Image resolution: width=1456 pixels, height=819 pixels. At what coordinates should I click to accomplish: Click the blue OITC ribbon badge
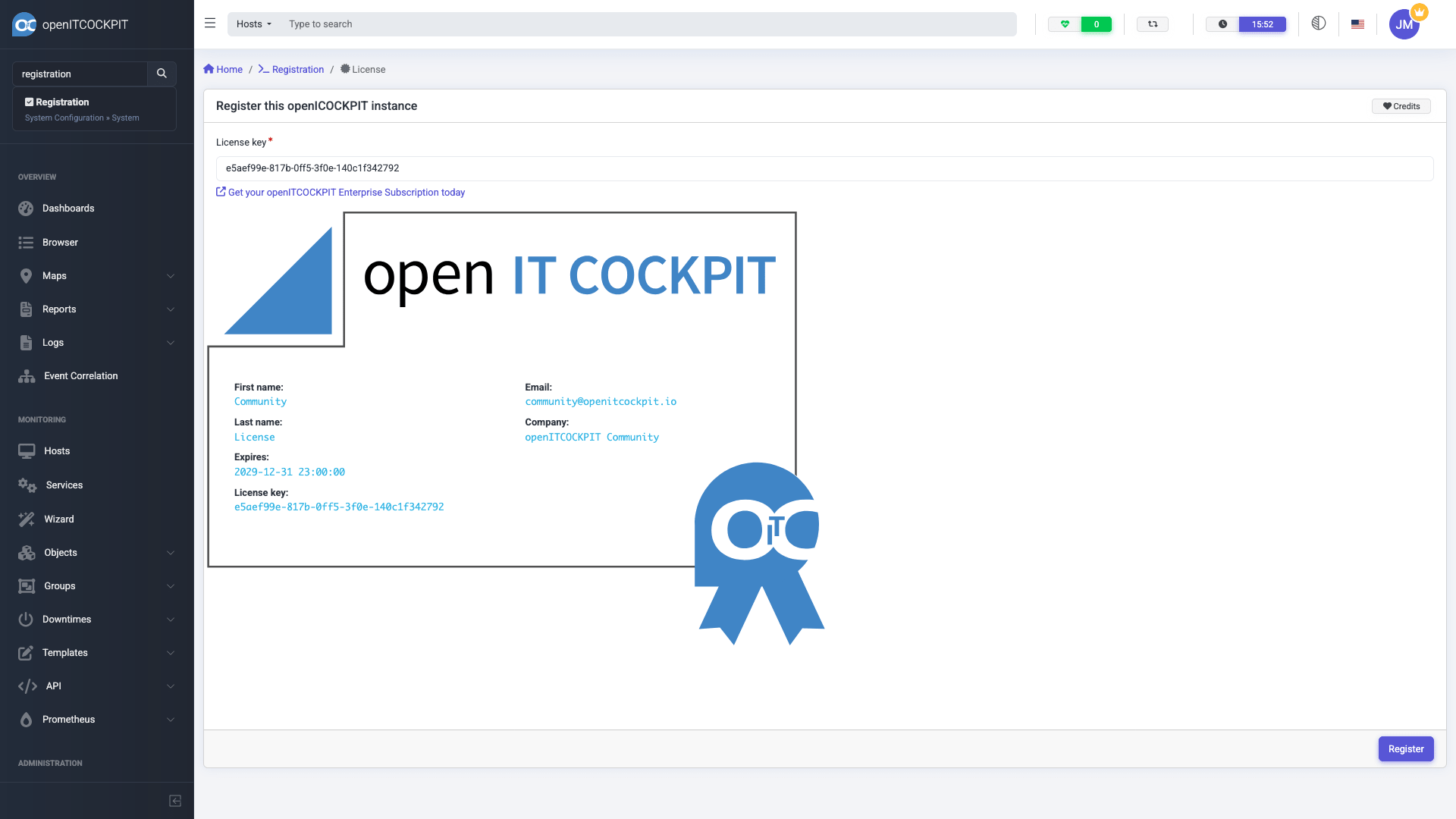(759, 554)
